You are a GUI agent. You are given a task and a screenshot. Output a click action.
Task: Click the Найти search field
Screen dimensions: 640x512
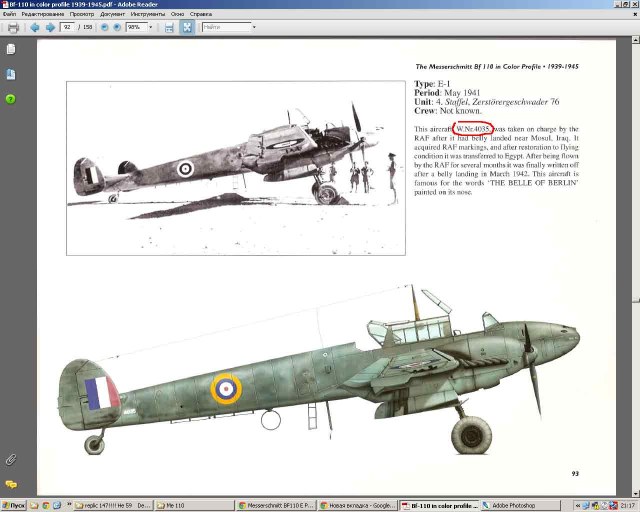tap(224, 27)
